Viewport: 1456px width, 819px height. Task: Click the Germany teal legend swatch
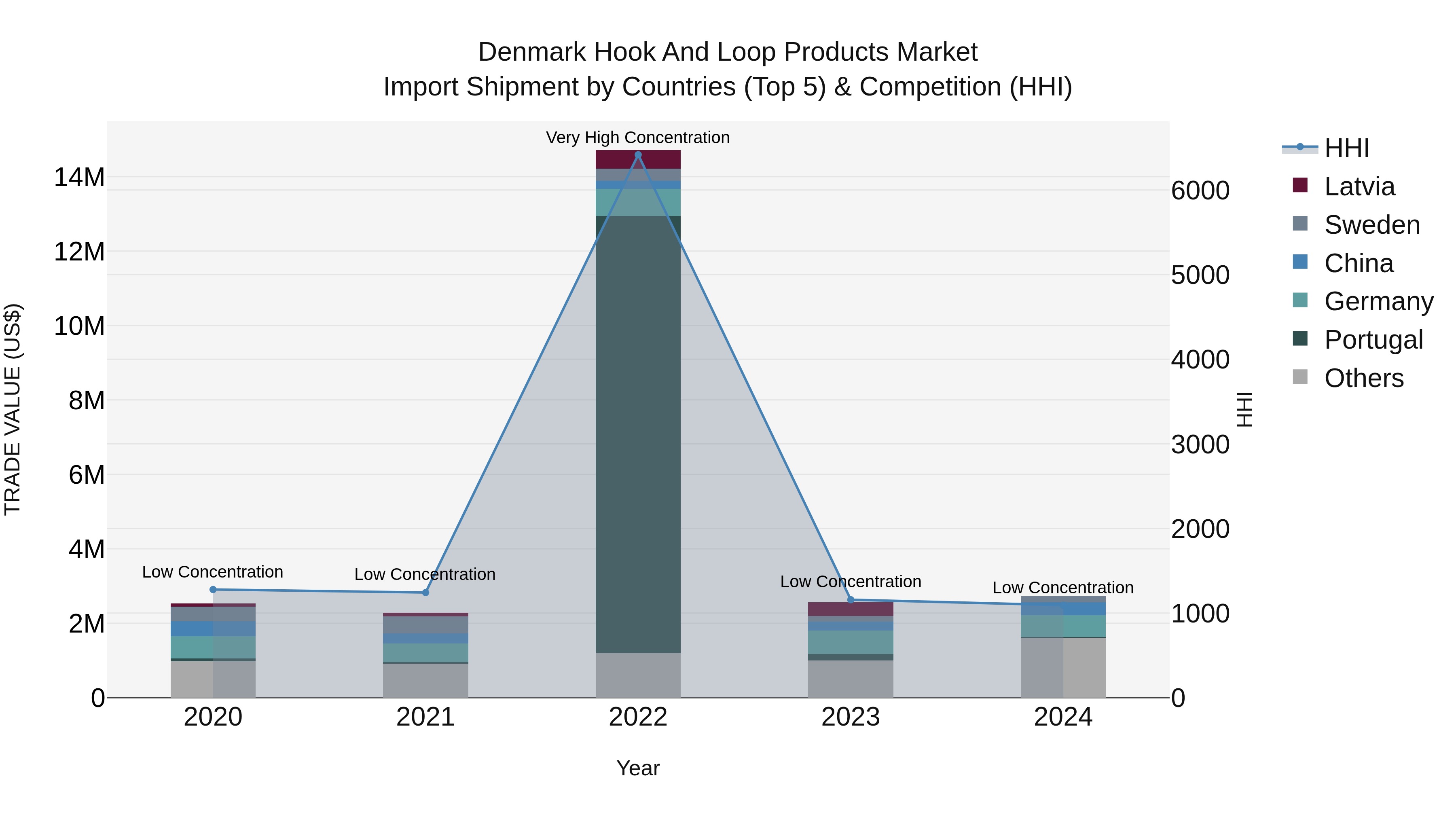click(x=1300, y=300)
